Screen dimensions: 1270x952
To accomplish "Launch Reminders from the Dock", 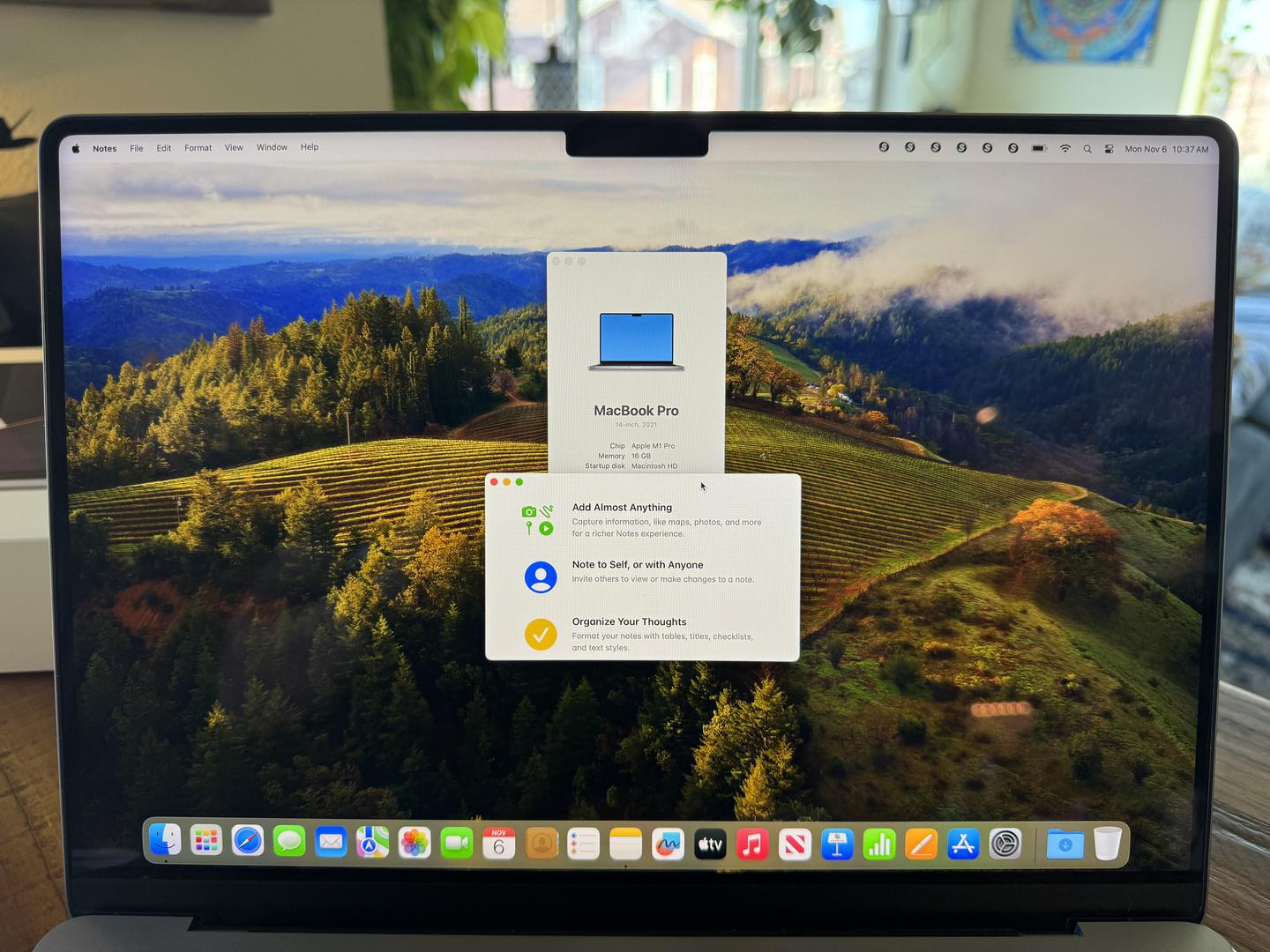I will coord(583,844).
